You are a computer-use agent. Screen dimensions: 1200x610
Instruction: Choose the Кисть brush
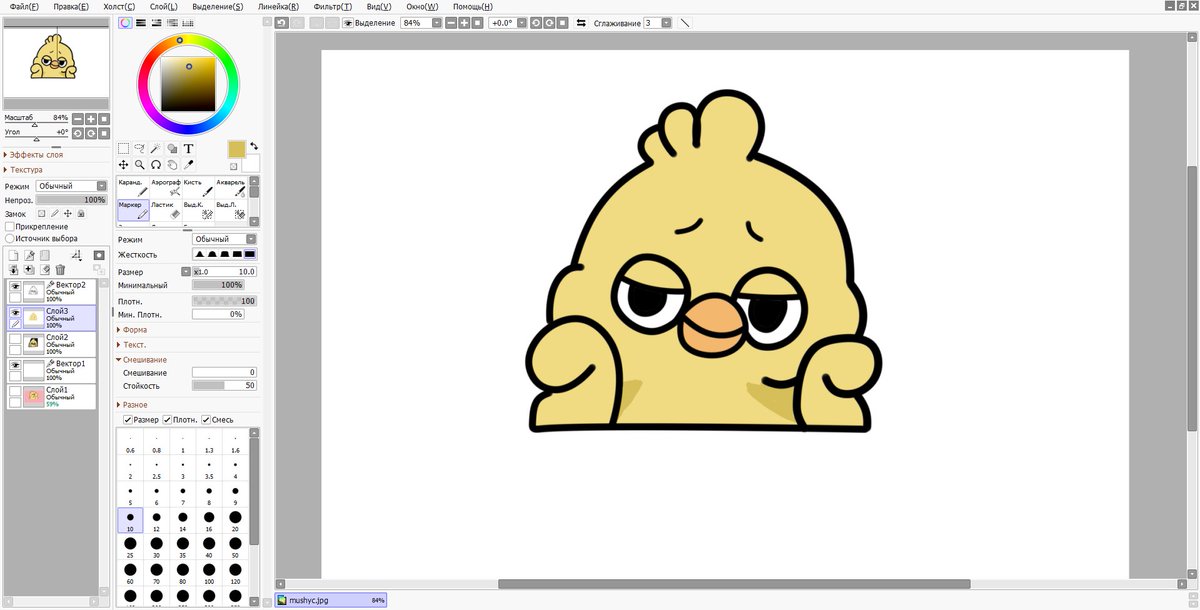(x=198, y=188)
